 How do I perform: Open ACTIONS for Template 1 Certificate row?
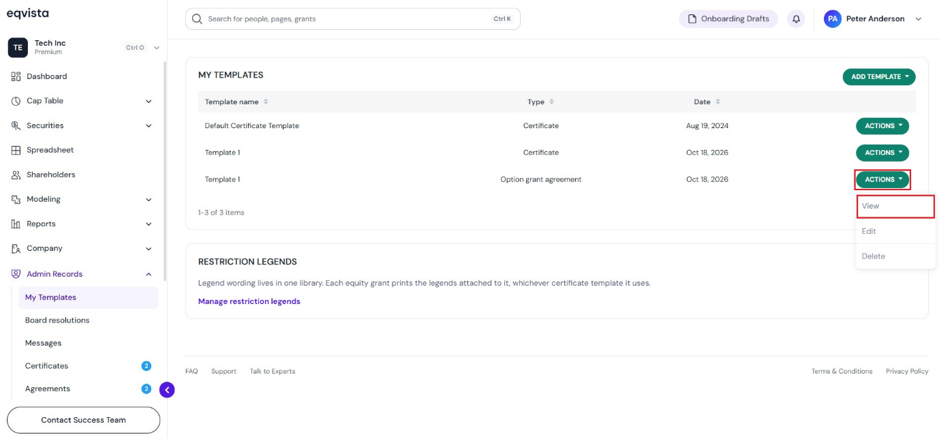click(x=883, y=153)
